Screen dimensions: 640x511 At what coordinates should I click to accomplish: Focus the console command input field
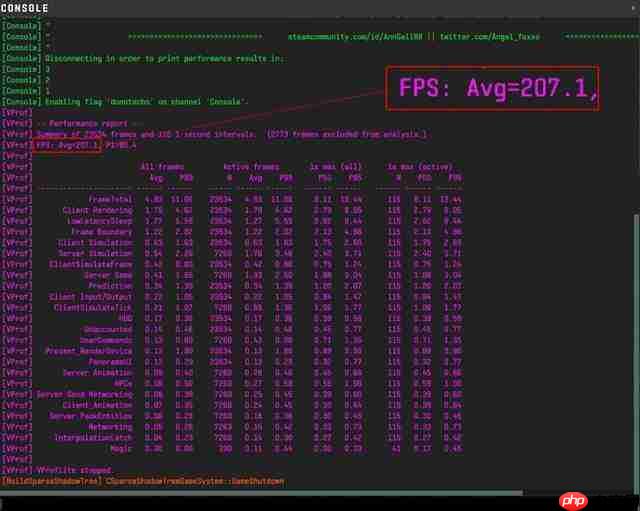point(278,503)
